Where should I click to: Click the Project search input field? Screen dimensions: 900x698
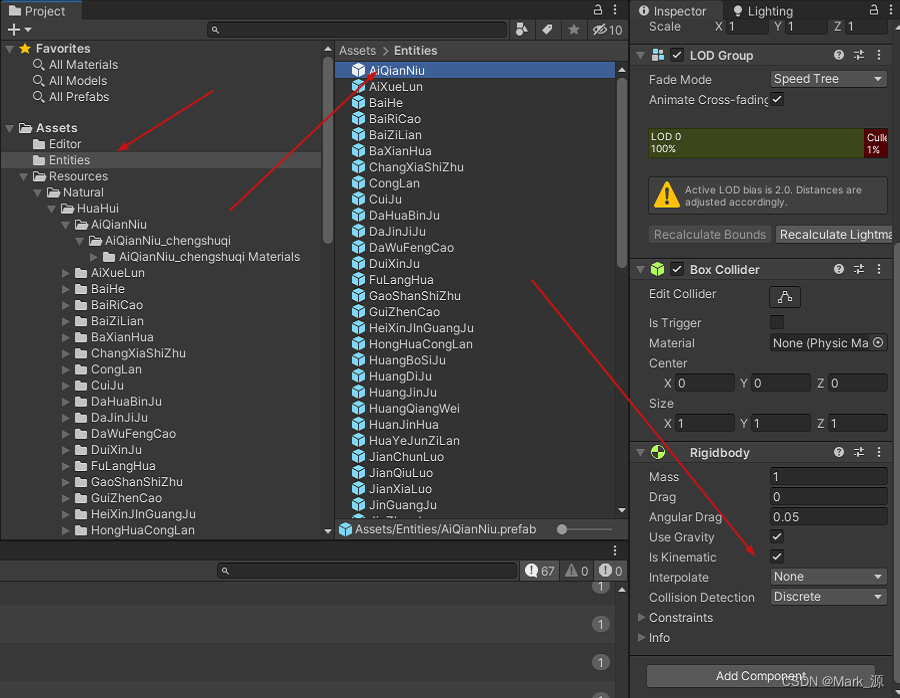click(357, 30)
